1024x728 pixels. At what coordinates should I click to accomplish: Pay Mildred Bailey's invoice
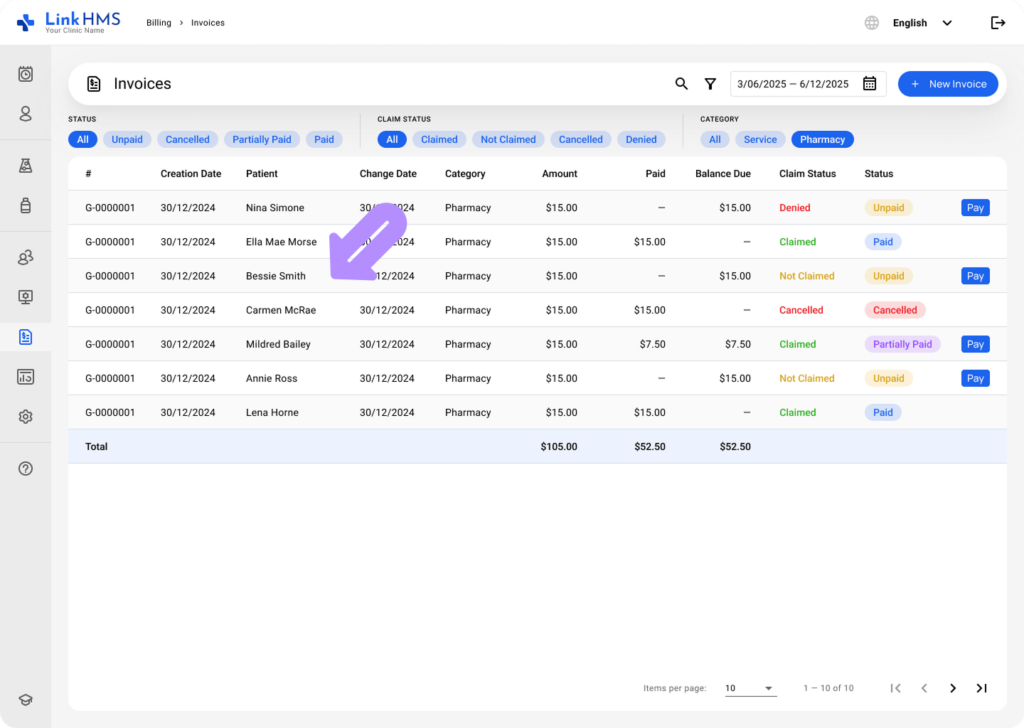[x=975, y=344]
